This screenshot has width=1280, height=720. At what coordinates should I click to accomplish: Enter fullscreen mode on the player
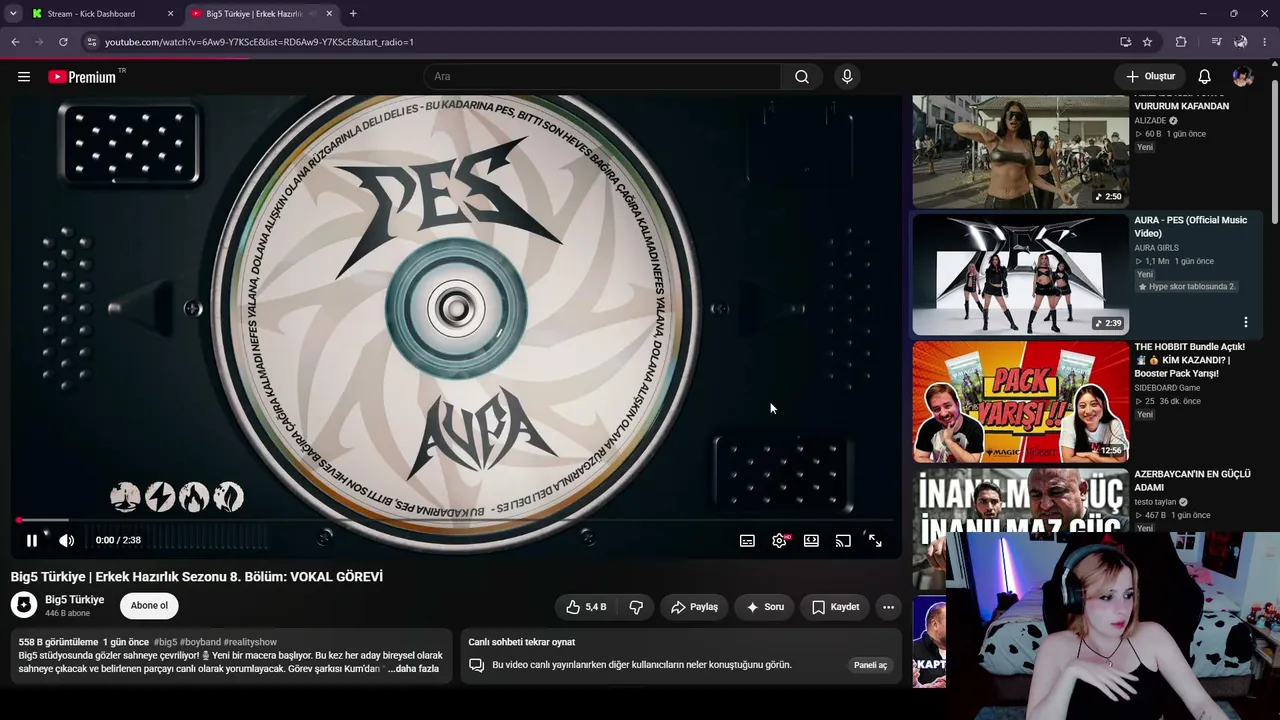(x=875, y=541)
